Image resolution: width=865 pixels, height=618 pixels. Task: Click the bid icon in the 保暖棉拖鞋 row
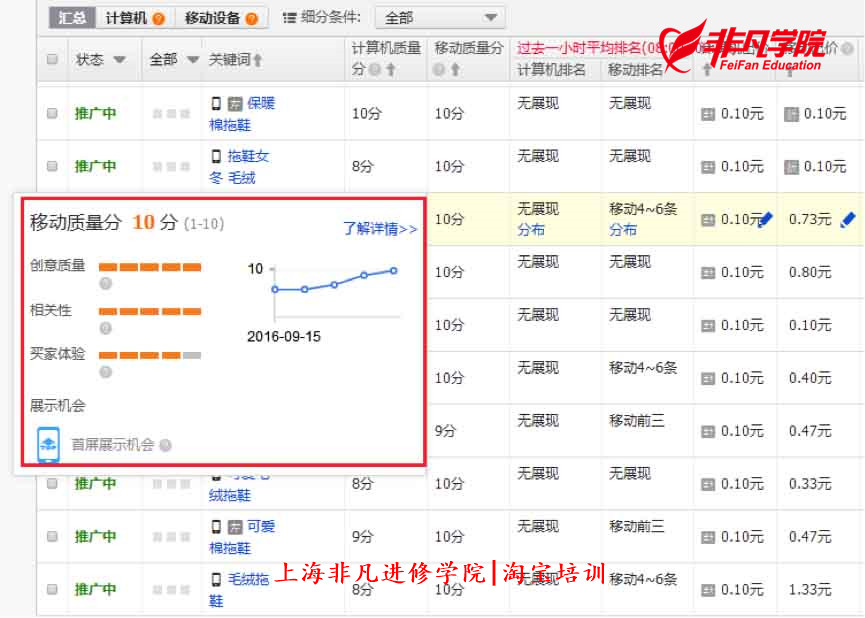pyautogui.click(x=708, y=115)
